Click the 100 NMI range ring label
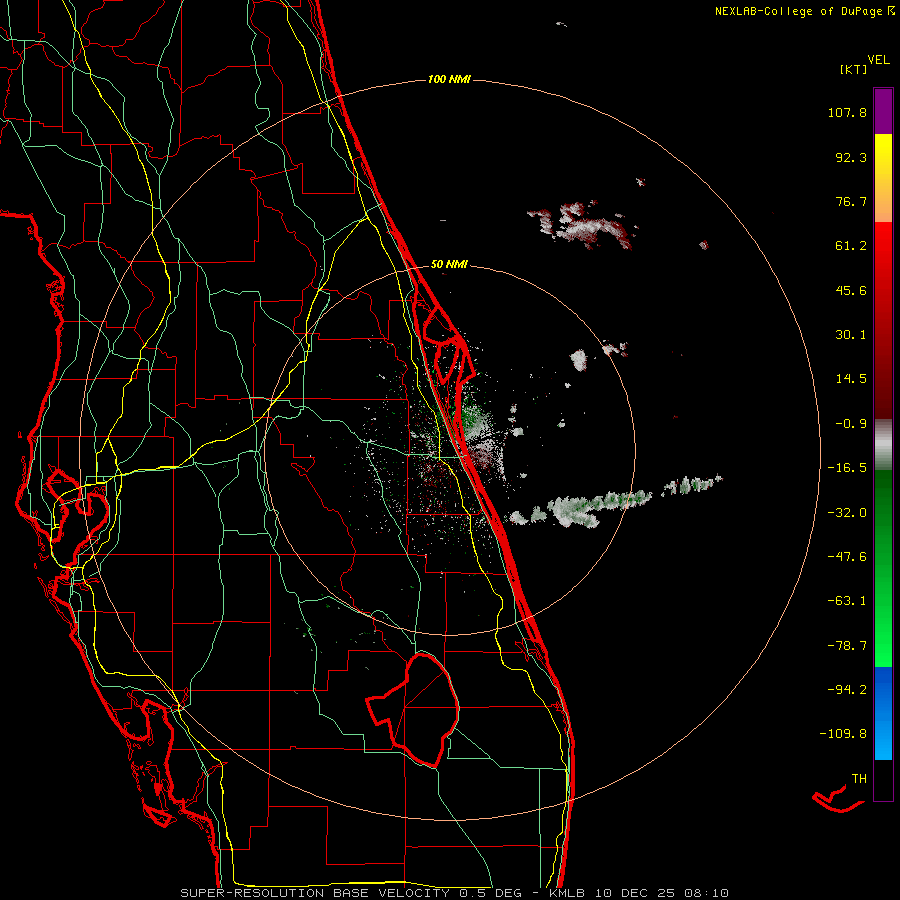 tap(449, 79)
